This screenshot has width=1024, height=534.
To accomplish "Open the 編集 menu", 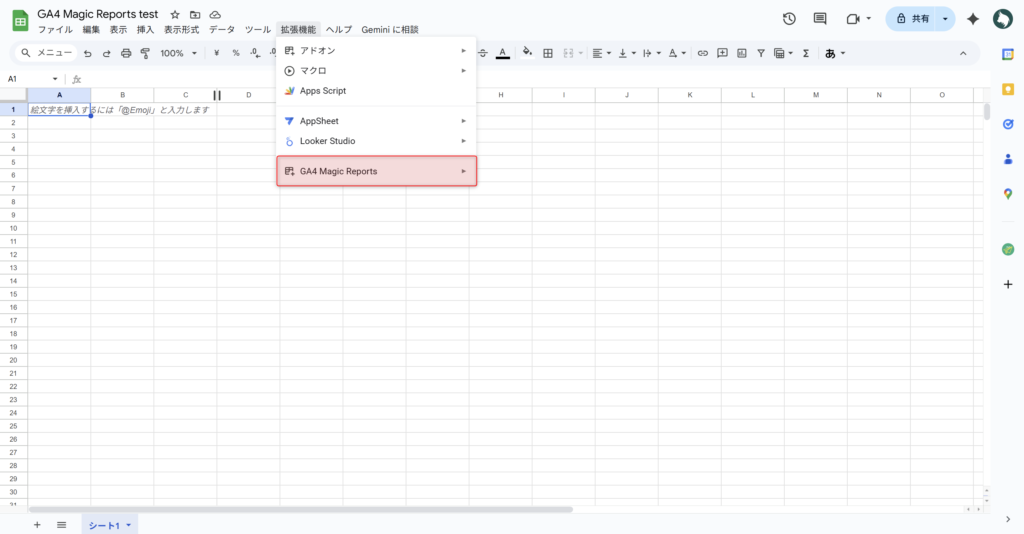I will pyautogui.click(x=91, y=29).
